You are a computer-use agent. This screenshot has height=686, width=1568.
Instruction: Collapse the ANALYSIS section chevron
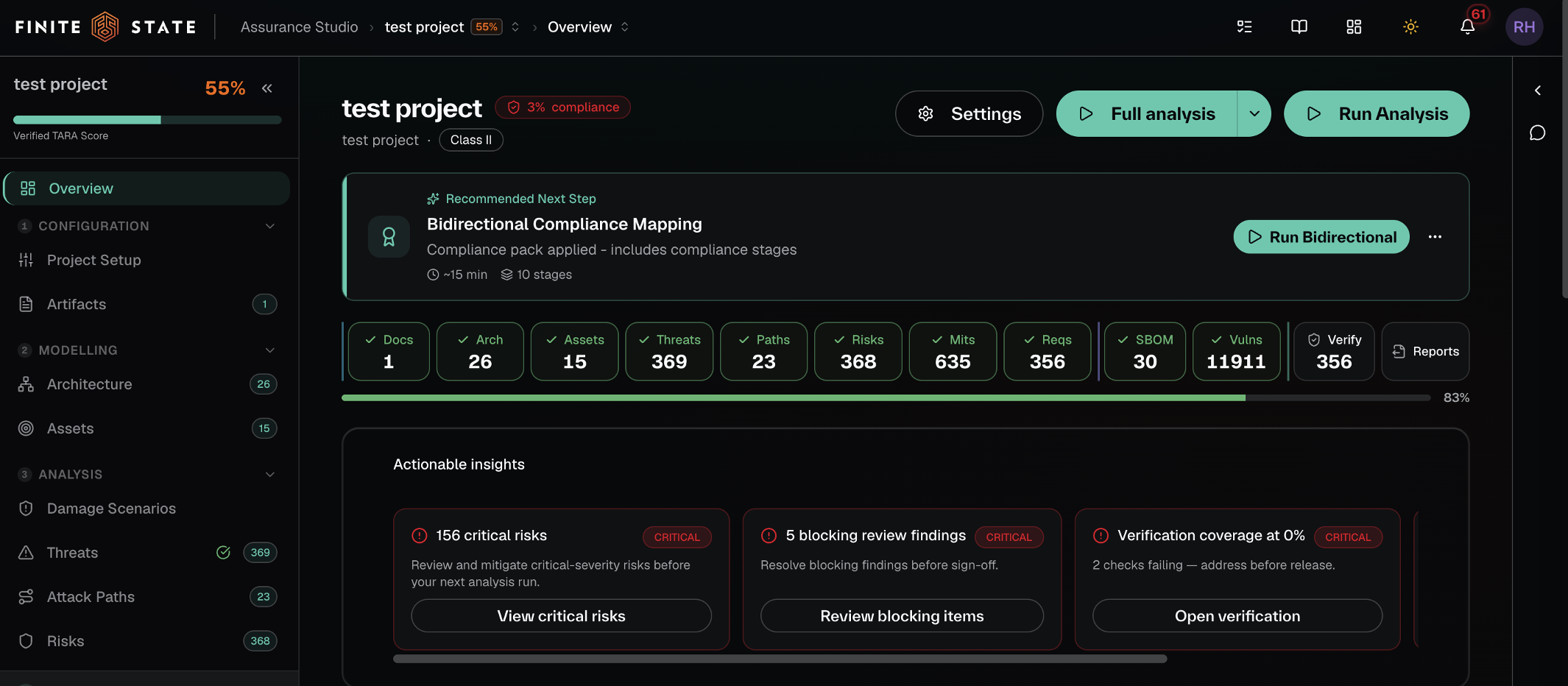(270, 475)
